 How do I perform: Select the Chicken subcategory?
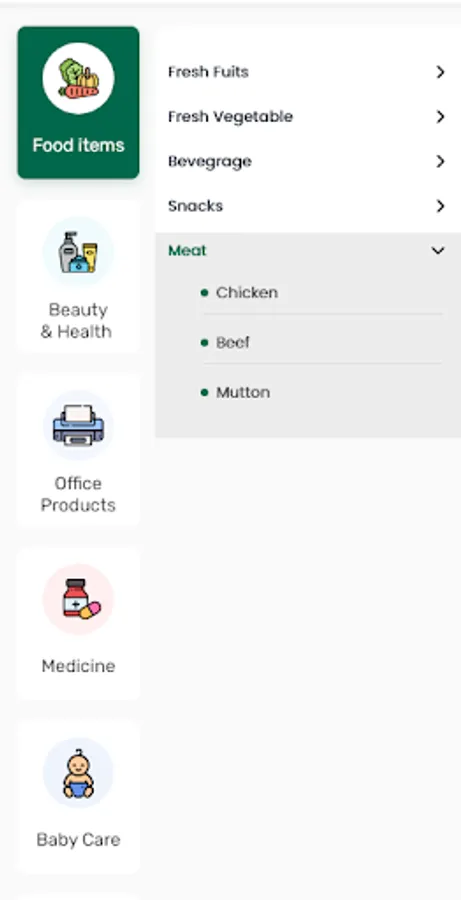[x=246, y=293]
